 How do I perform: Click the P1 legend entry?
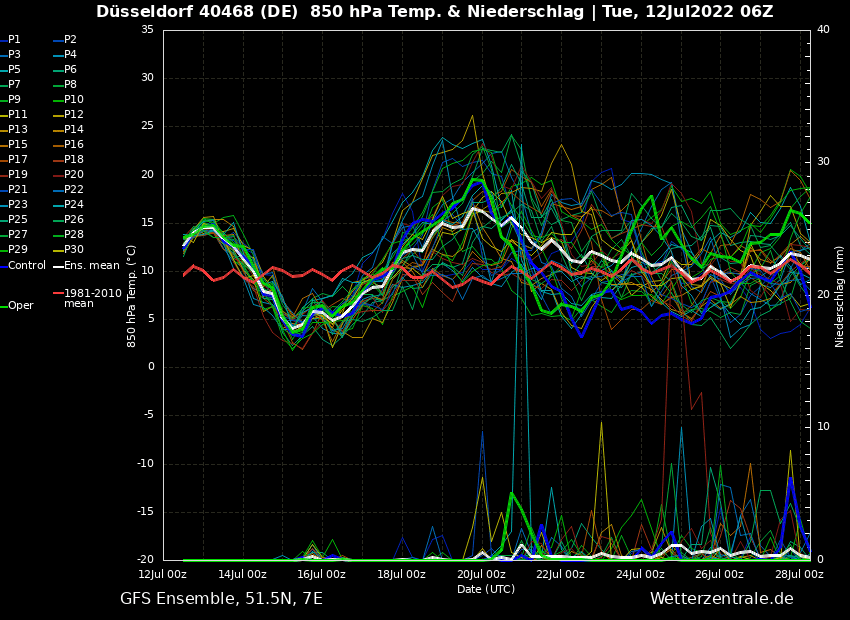click(x=14, y=40)
